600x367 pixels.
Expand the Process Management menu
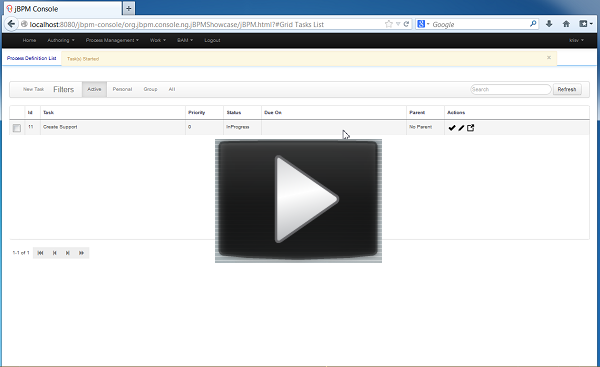112,40
